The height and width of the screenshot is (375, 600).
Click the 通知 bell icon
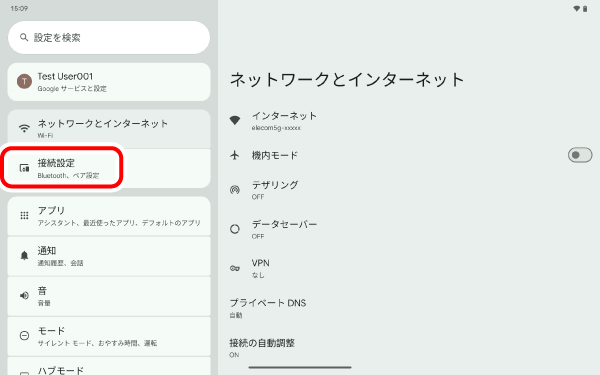24,256
